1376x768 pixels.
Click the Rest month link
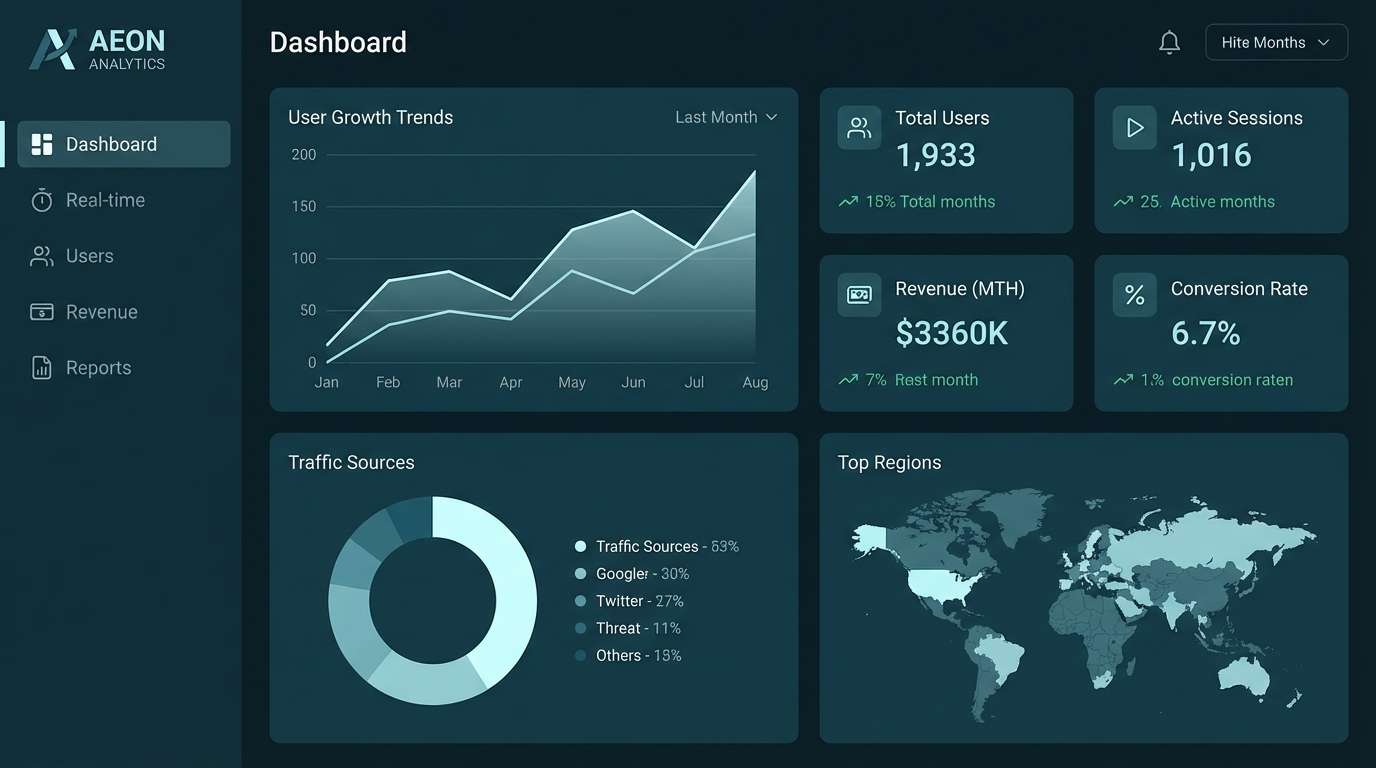pyautogui.click(x=936, y=380)
